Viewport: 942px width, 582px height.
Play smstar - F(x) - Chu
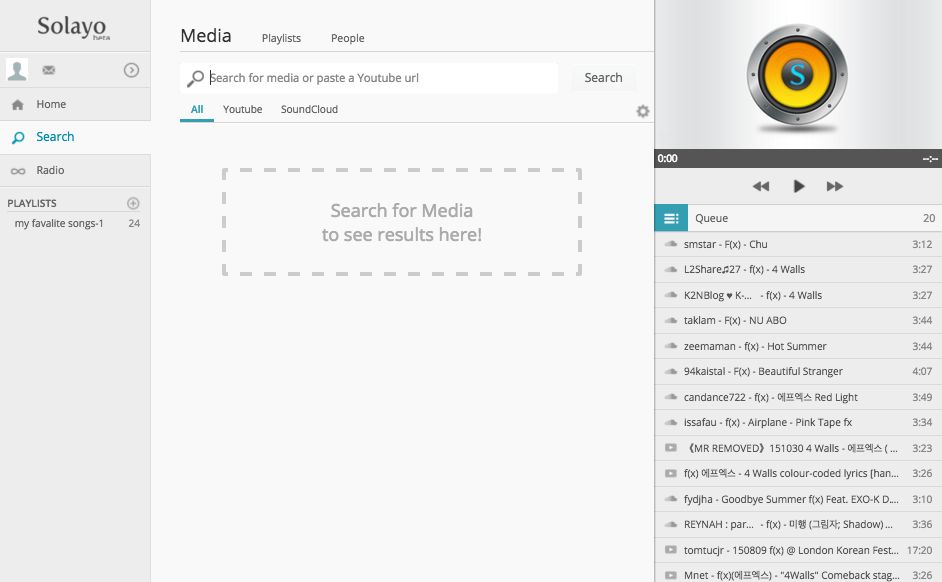click(798, 244)
